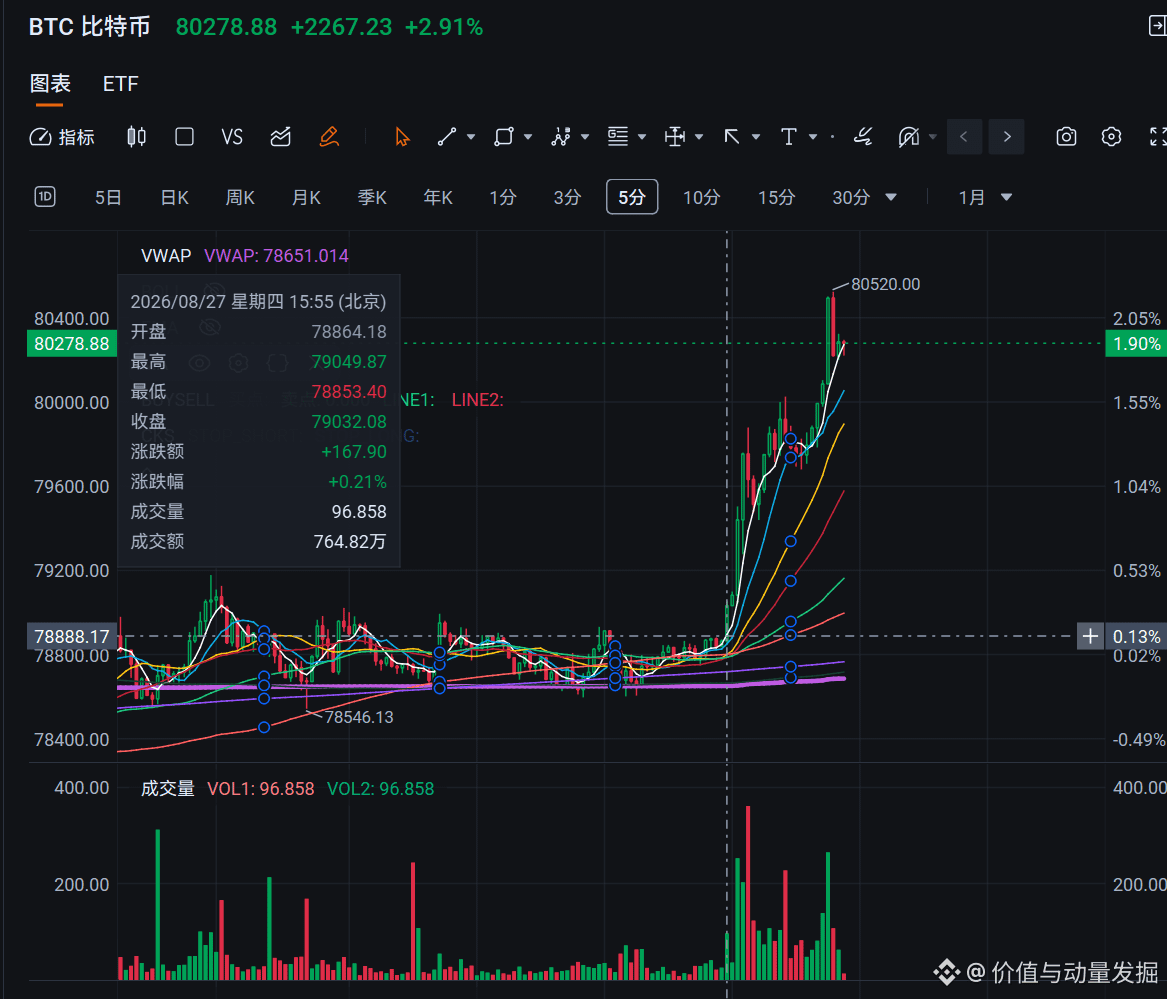This screenshot has width=1167, height=999.
Task: Click the crosshair plus button on price axis
Action: click(1090, 636)
